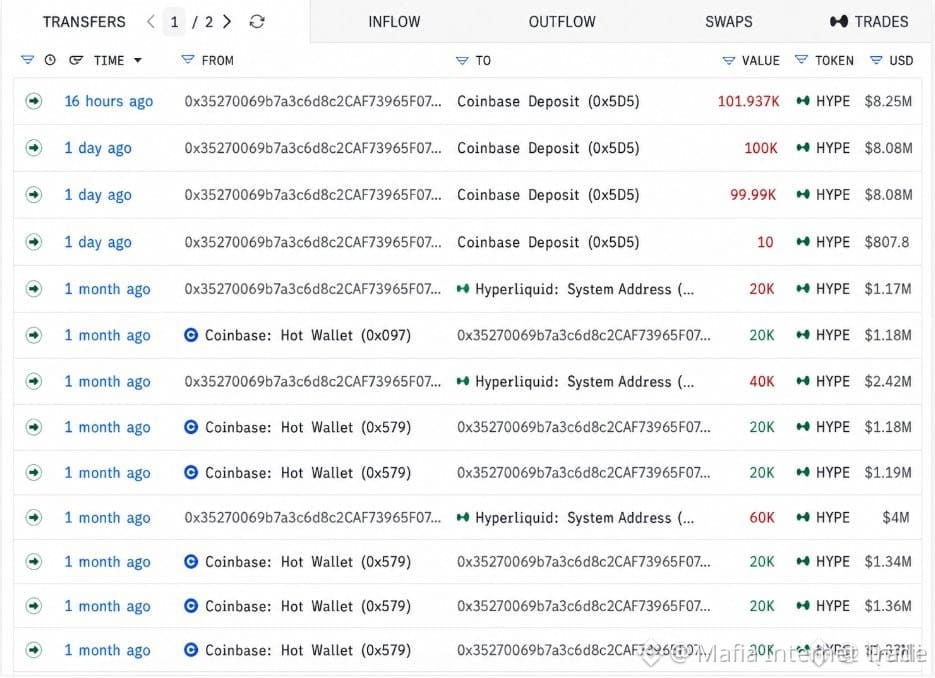The width and height of the screenshot is (935, 678).
Task: Click the clock icon in header
Action: coord(50,60)
